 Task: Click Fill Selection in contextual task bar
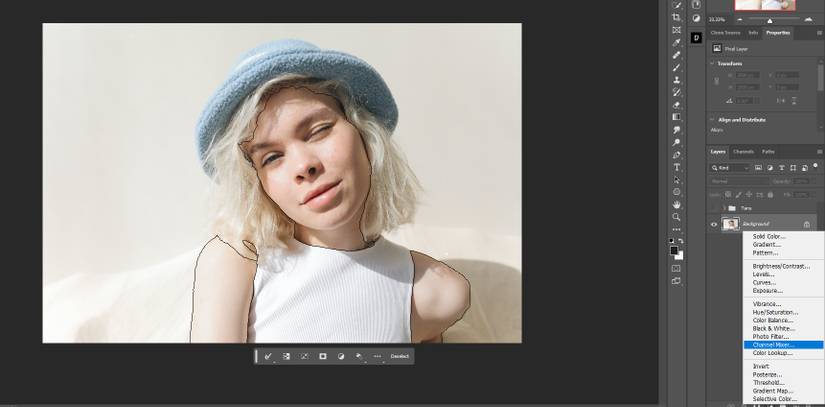pyautogui.click(x=359, y=356)
